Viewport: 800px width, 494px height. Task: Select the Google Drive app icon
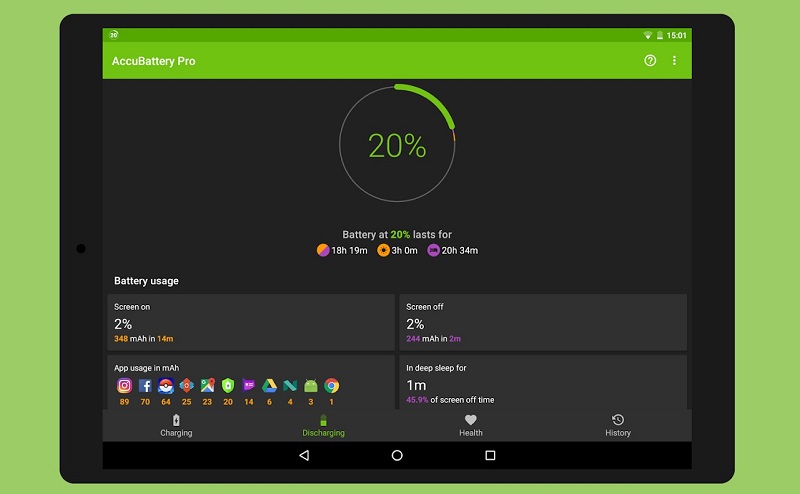point(269,385)
